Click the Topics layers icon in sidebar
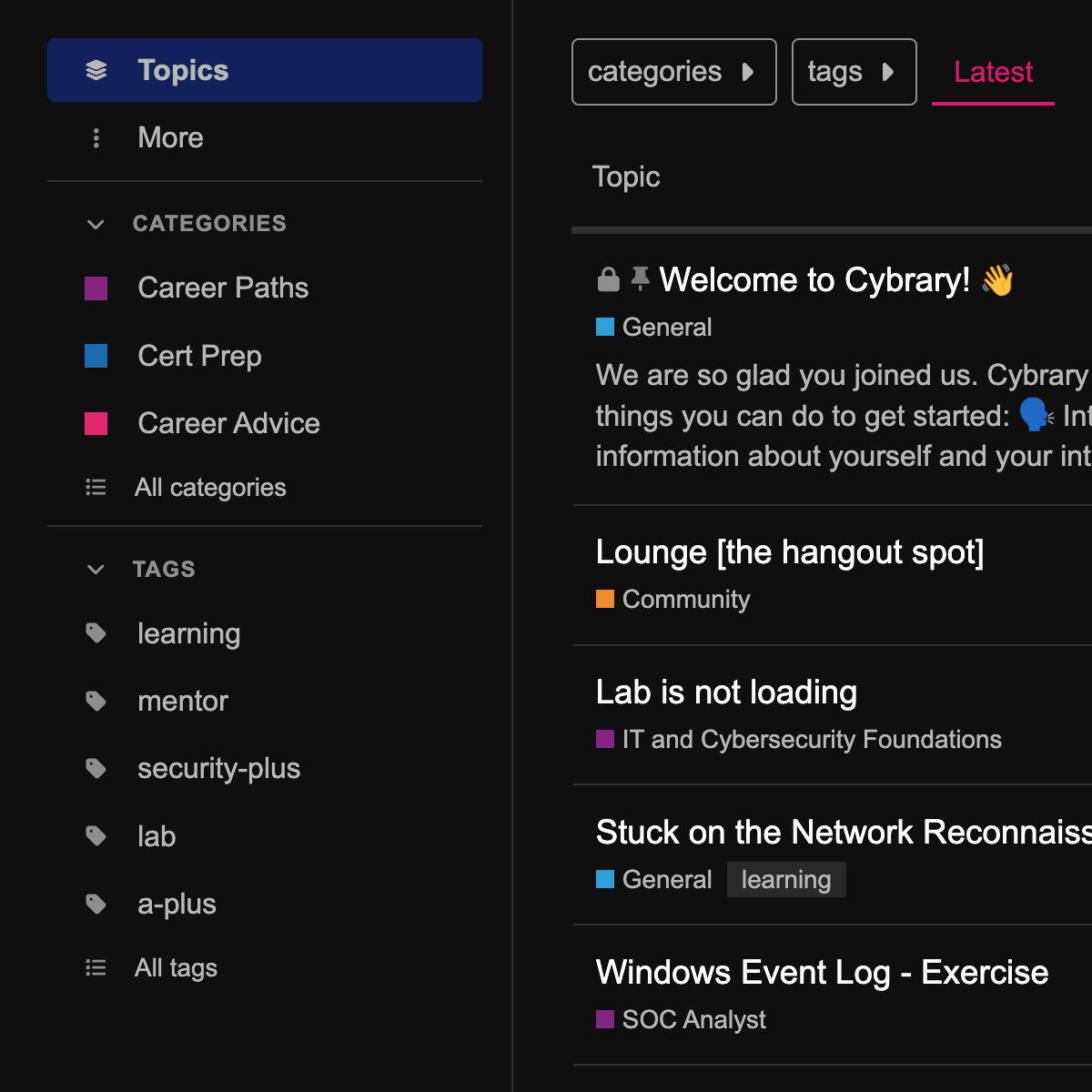The width and height of the screenshot is (1092, 1092). pos(96,70)
